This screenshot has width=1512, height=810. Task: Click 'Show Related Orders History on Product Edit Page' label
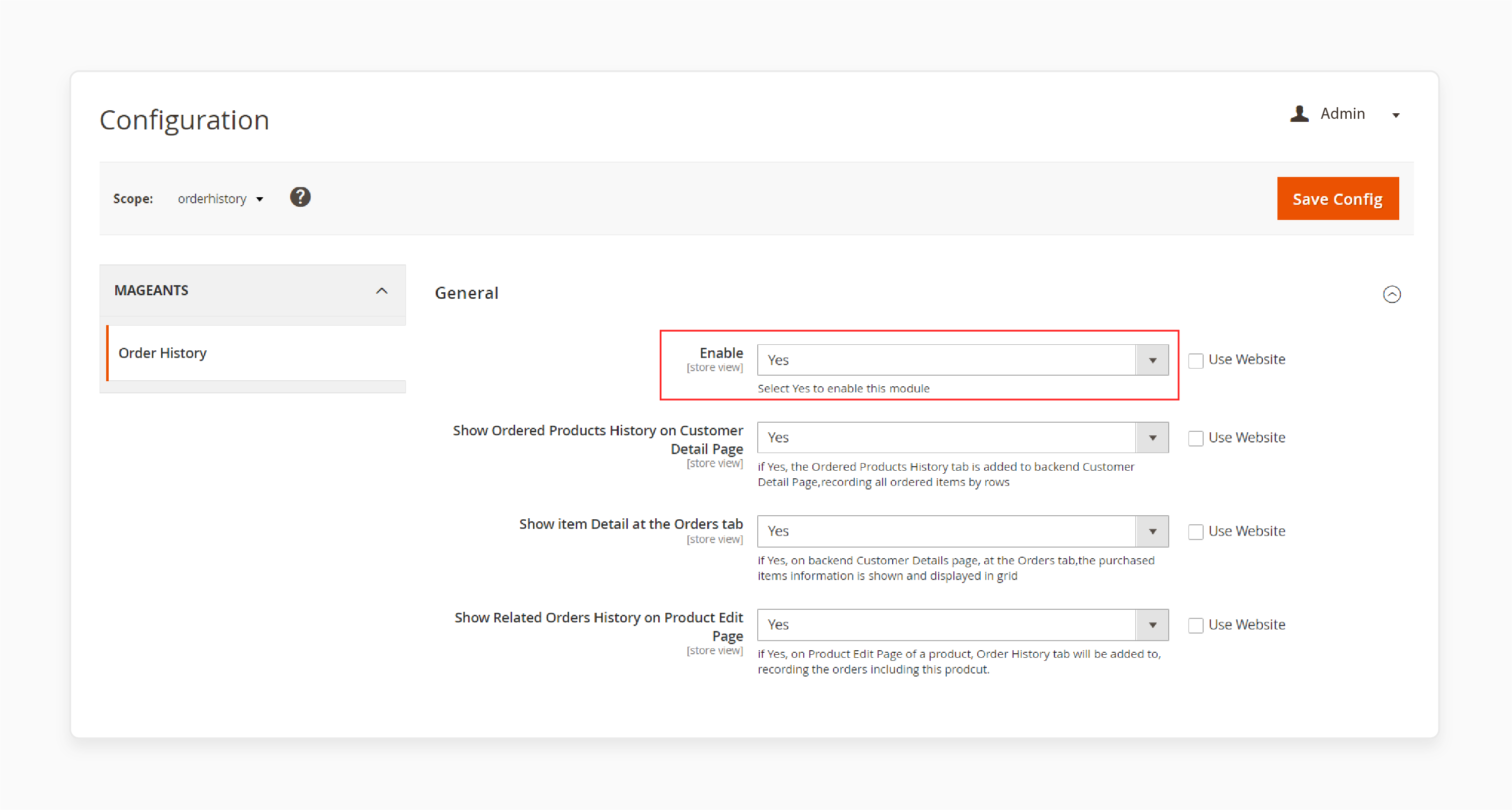click(x=598, y=626)
